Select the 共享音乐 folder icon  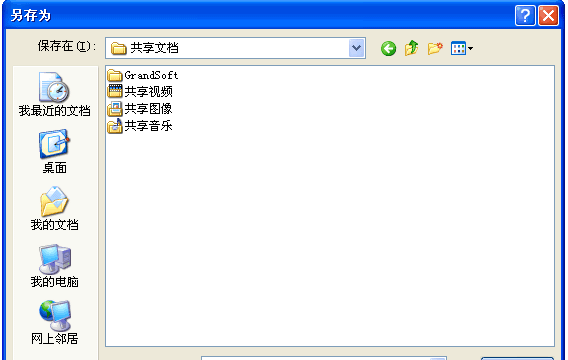point(115,126)
